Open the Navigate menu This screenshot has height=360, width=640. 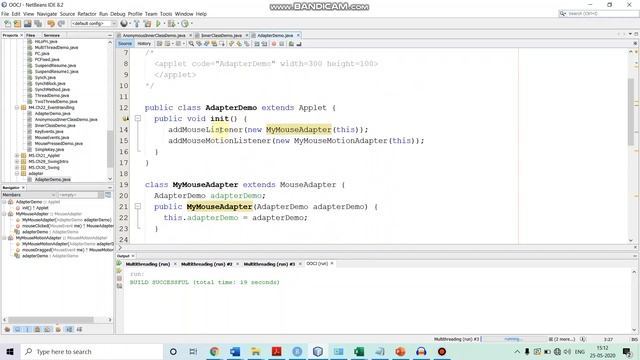tap(47, 14)
